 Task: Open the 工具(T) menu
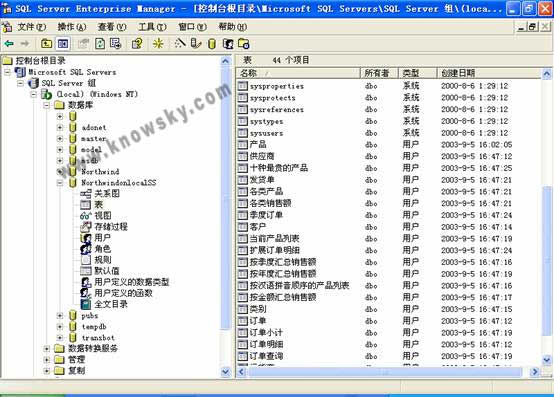152,26
